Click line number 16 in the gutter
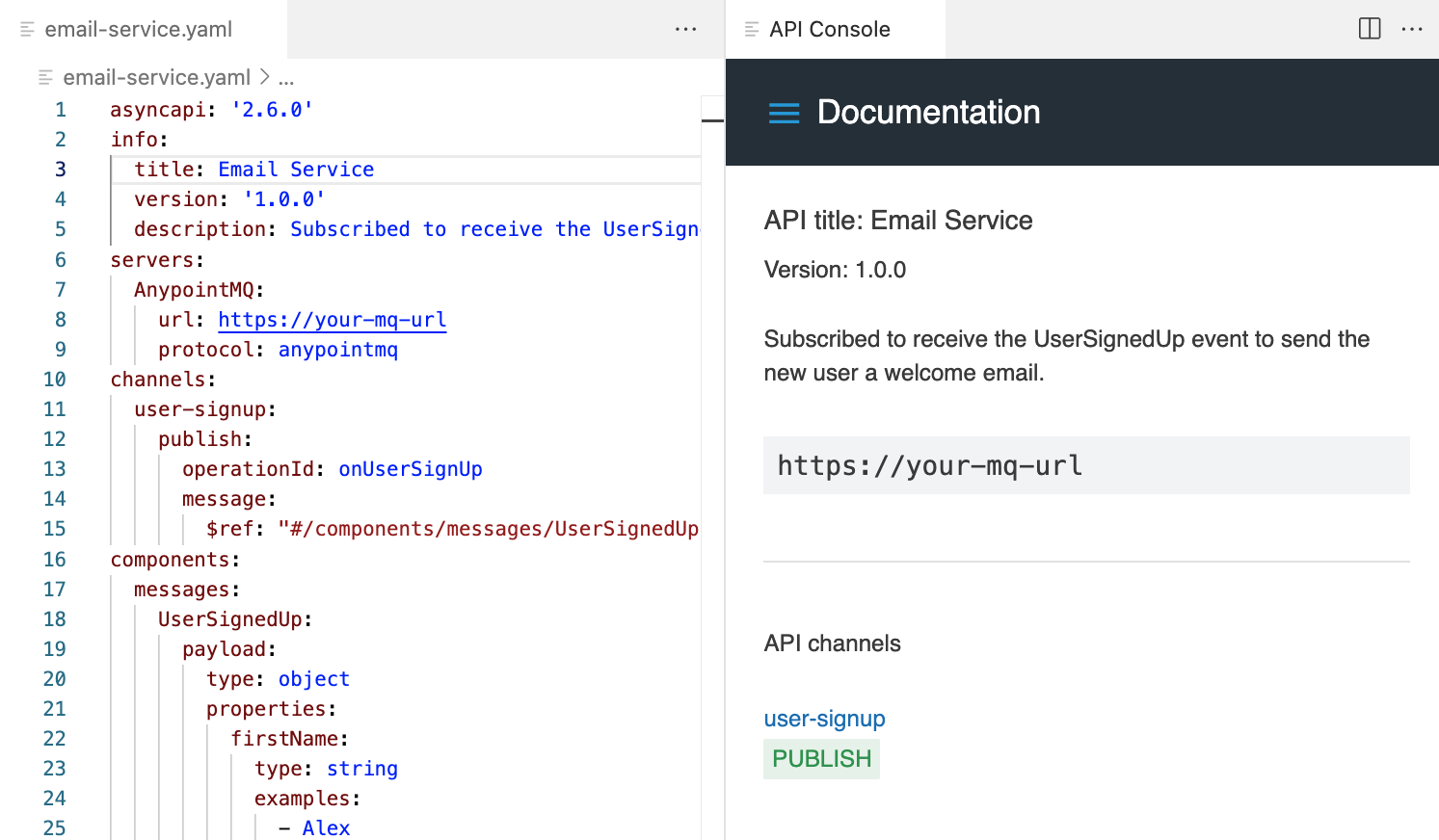Viewport: 1439px width, 840px height. pos(55,560)
